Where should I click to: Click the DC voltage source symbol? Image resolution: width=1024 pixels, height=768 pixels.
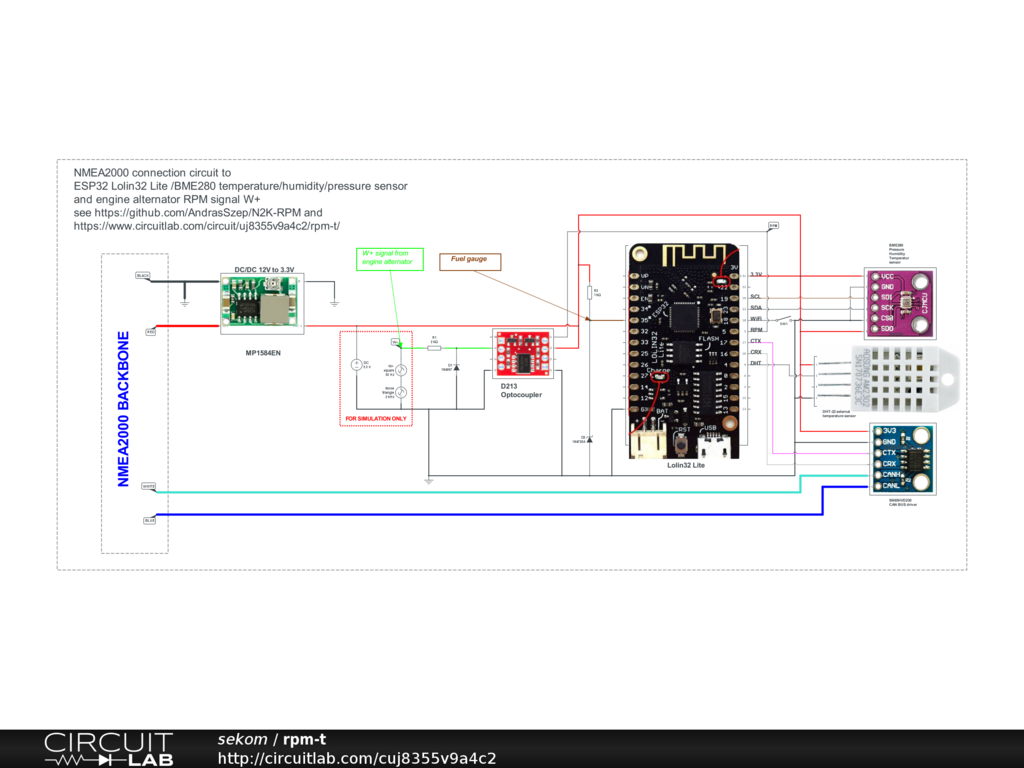point(357,365)
